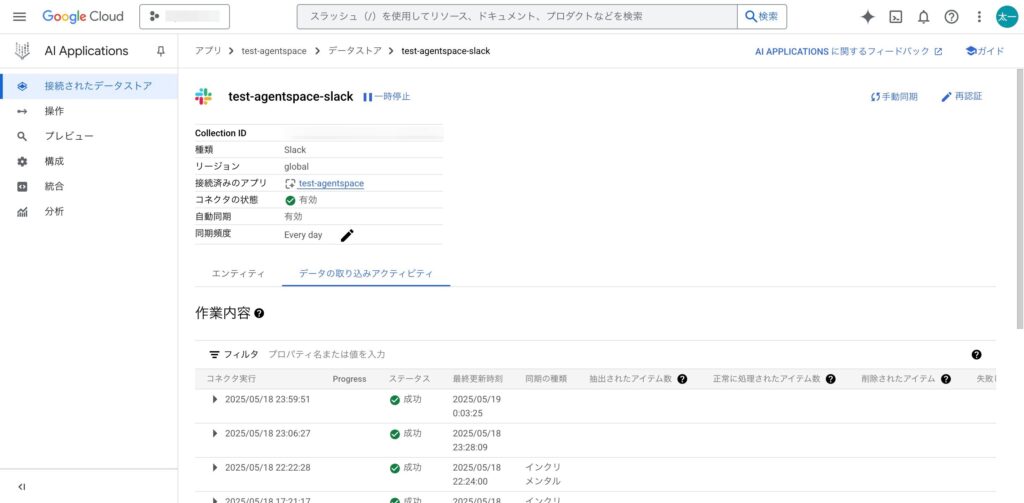This screenshot has height=503, width=1024.
Task: Click the user account avatar
Action: (1007, 17)
